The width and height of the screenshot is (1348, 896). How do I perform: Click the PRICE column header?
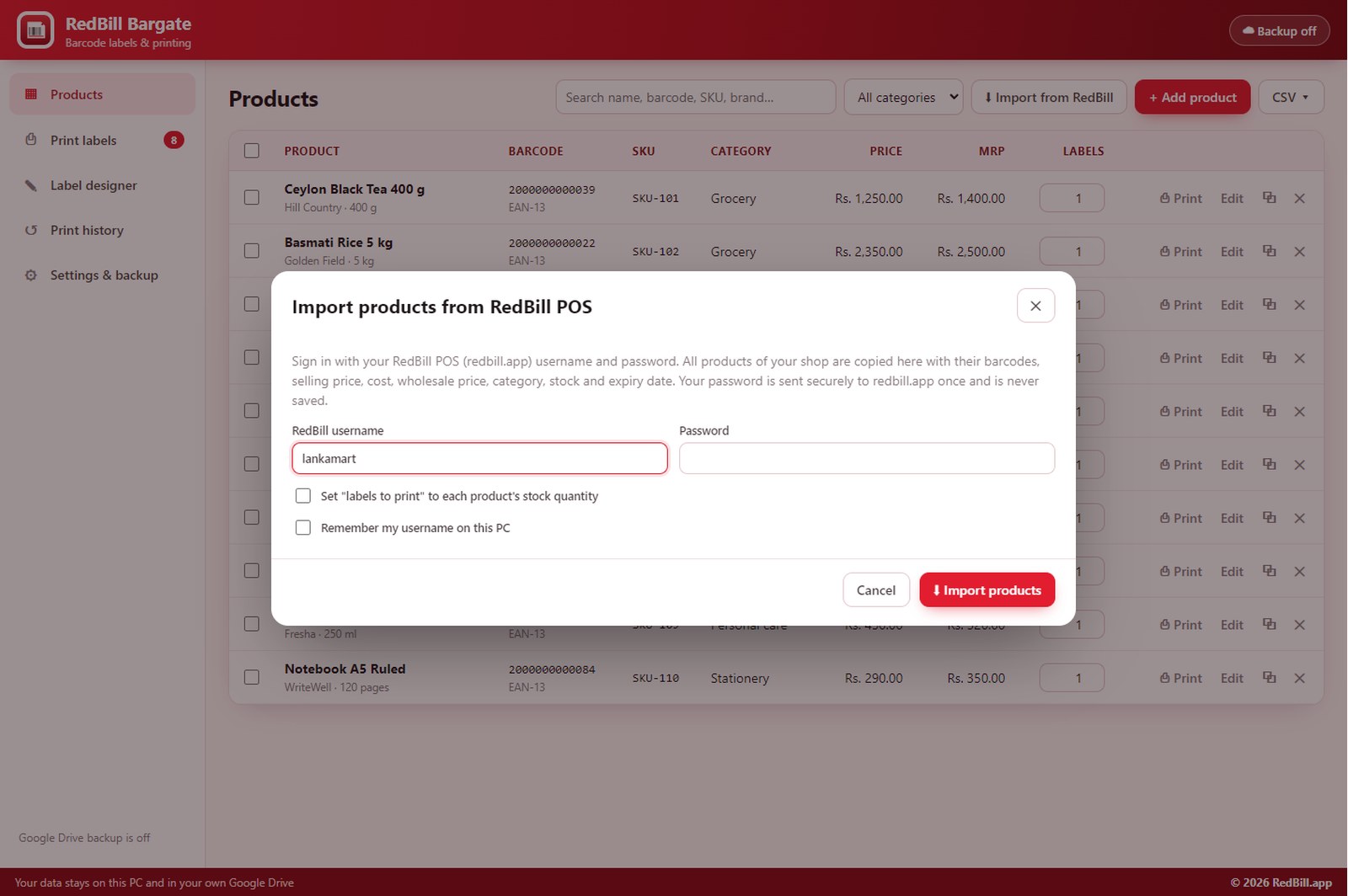(x=885, y=151)
